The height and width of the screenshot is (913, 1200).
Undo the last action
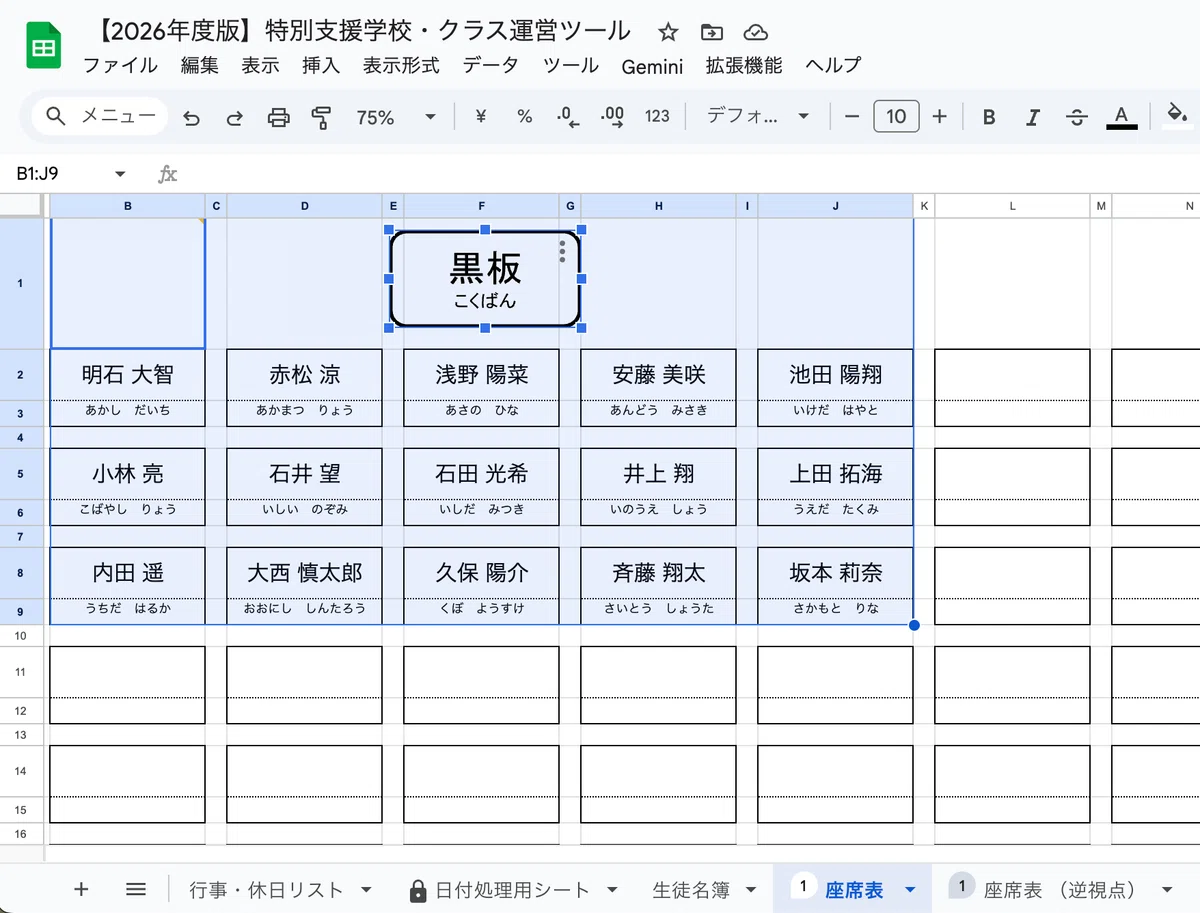point(191,118)
